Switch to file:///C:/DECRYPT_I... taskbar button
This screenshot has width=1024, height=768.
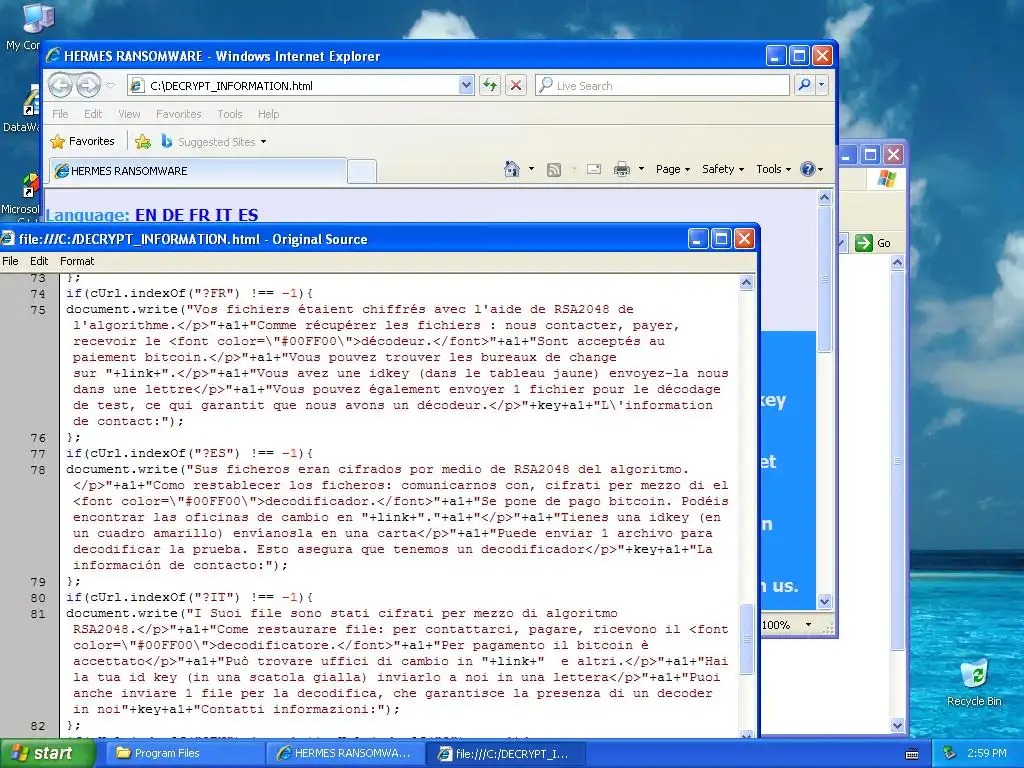pyautogui.click(x=505, y=753)
